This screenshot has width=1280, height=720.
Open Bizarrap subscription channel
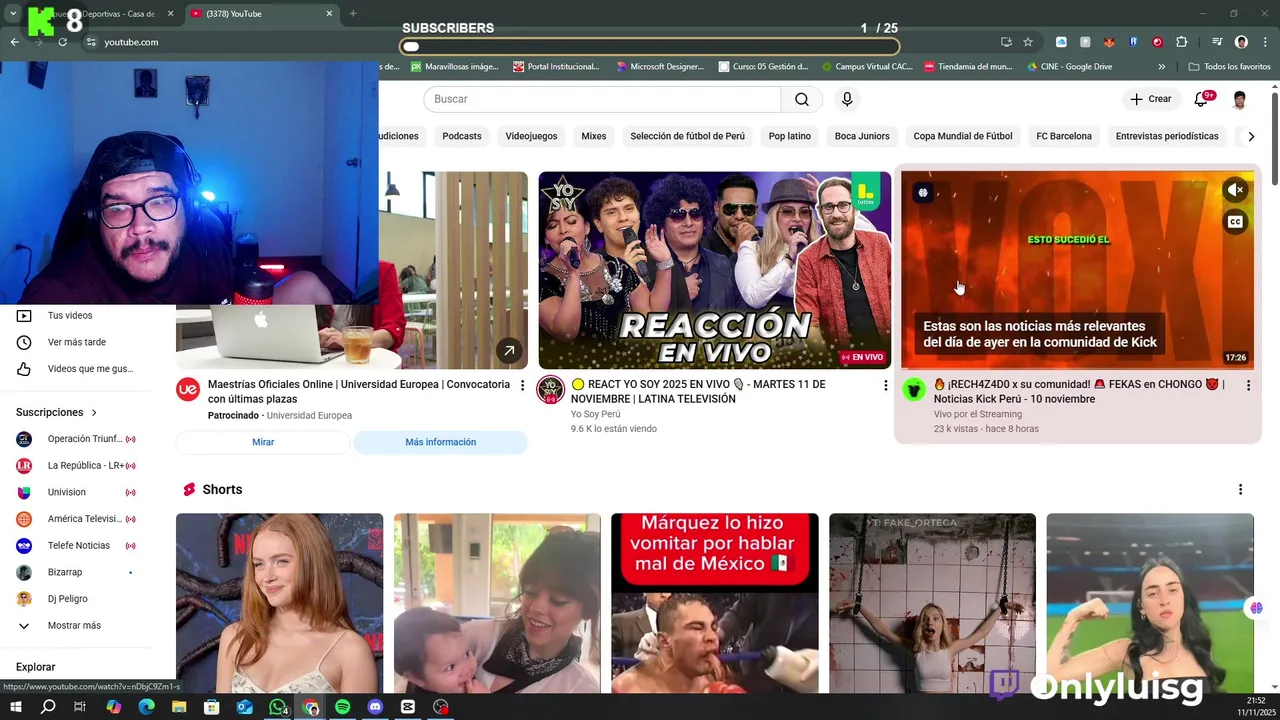pos(76,572)
